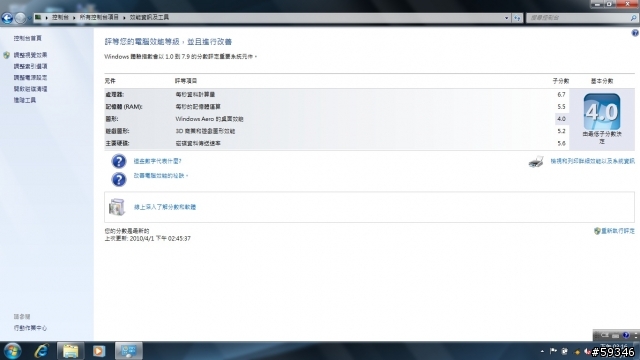Show hidden tray icons arrow
The image size is (640, 360).
pyautogui.click(x=542, y=351)
